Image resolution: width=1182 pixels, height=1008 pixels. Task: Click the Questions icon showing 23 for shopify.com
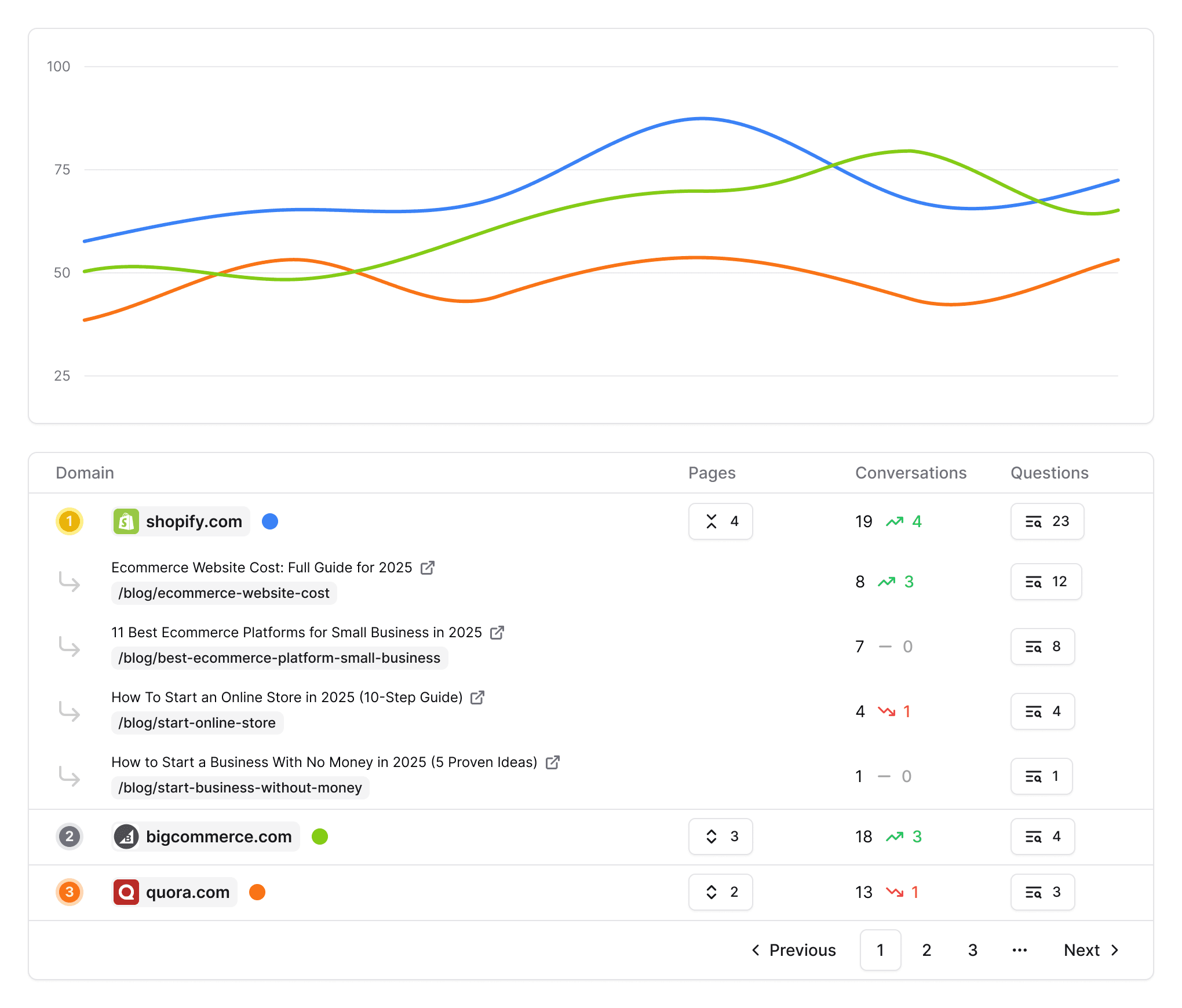(x=1047, y=521)
